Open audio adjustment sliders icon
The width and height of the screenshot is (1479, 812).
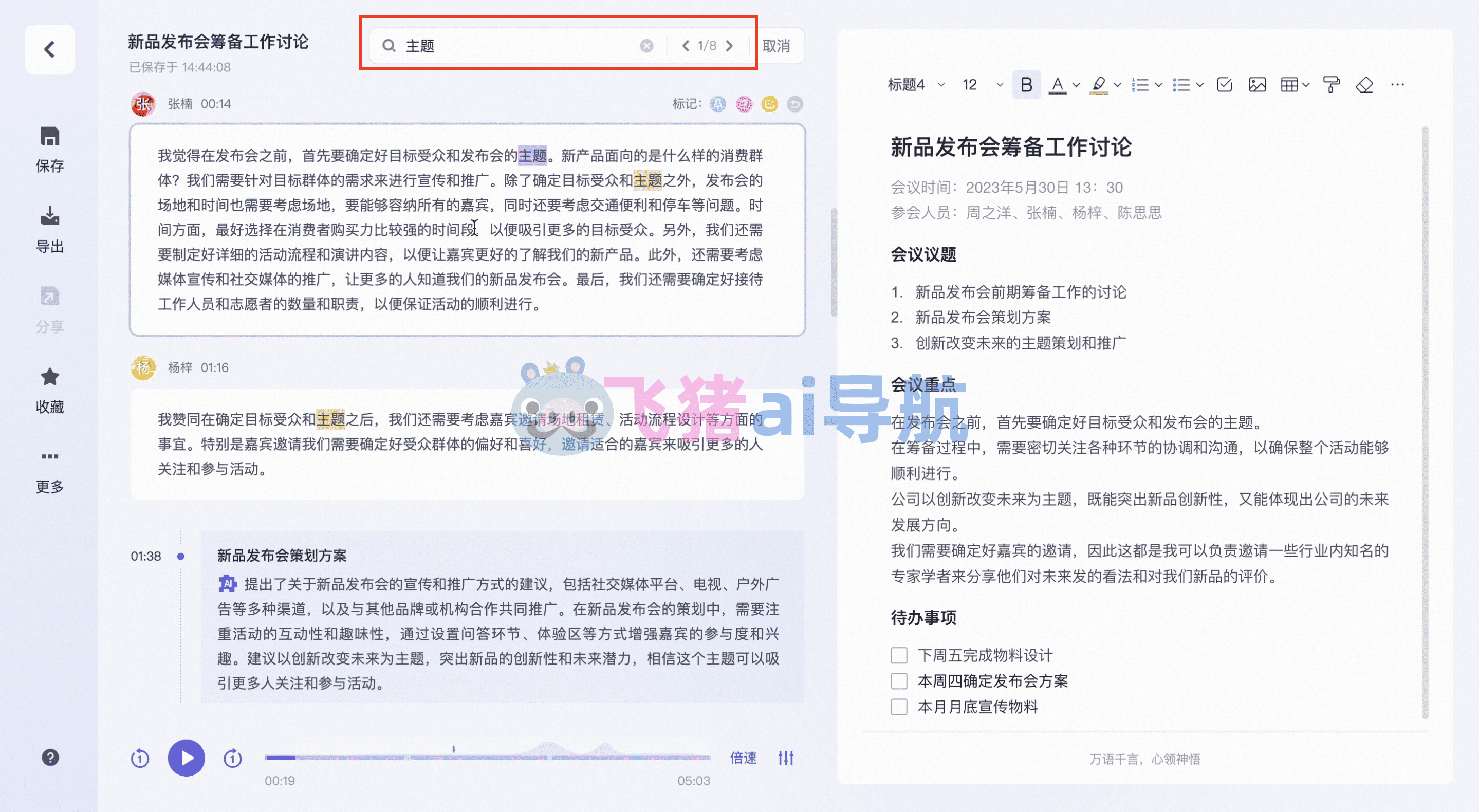[786, 759]
